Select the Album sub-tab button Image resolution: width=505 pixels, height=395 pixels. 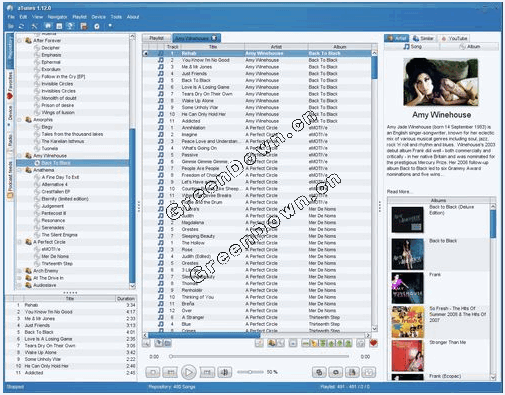click(469, 47)
